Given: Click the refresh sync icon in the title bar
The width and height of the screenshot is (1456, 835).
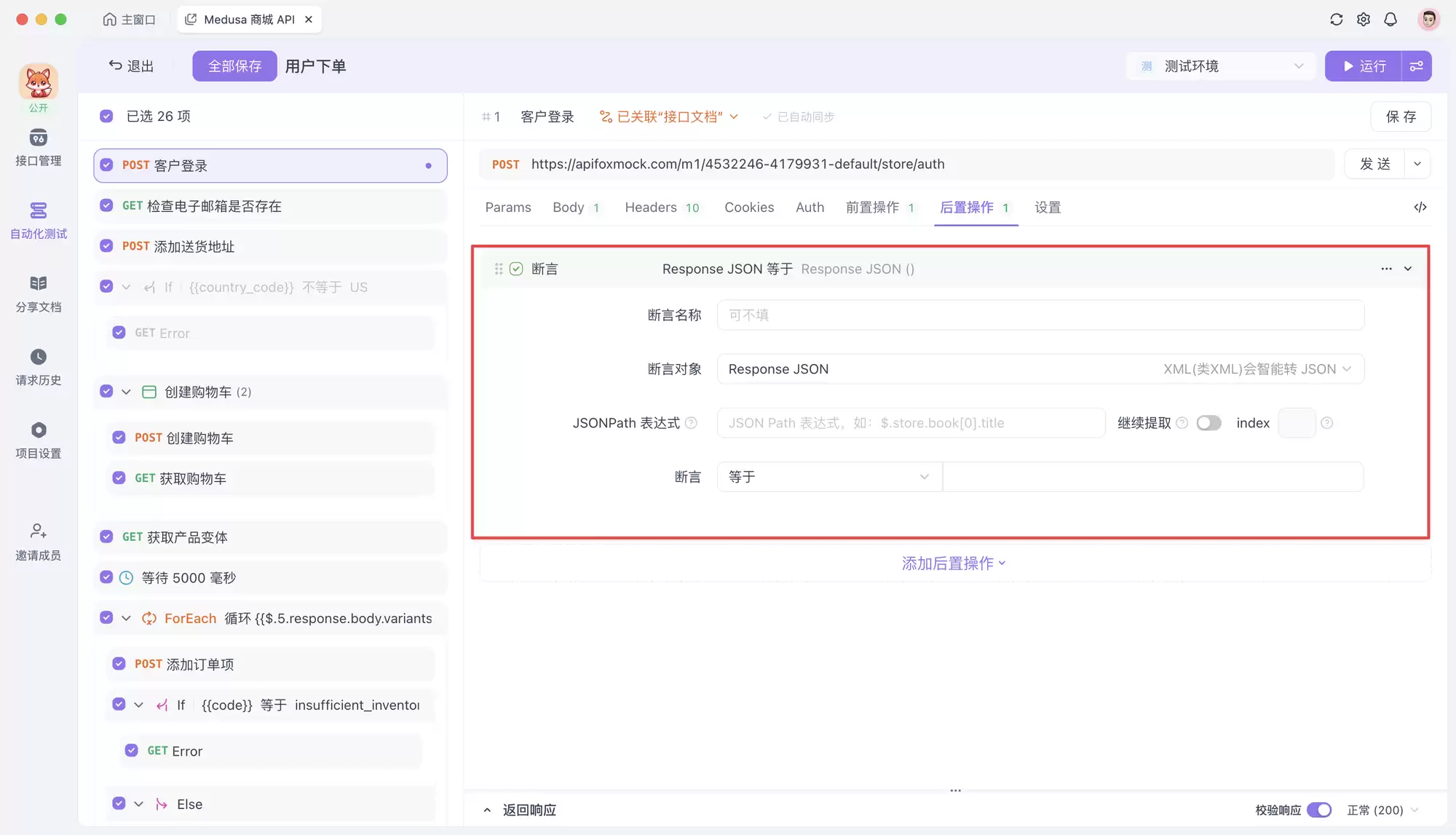Looking at the screenshot, I should [1336, 20].
